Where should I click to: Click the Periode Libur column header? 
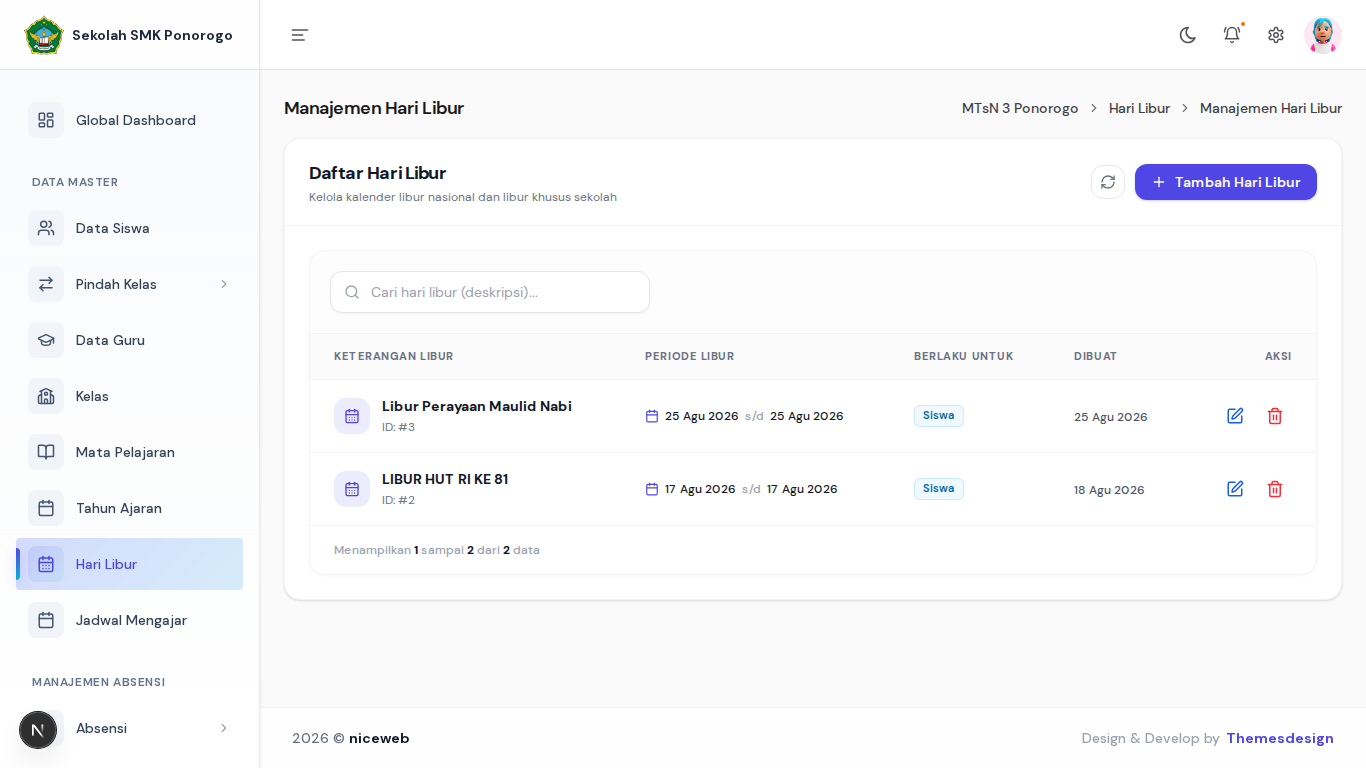click(690, 356)
